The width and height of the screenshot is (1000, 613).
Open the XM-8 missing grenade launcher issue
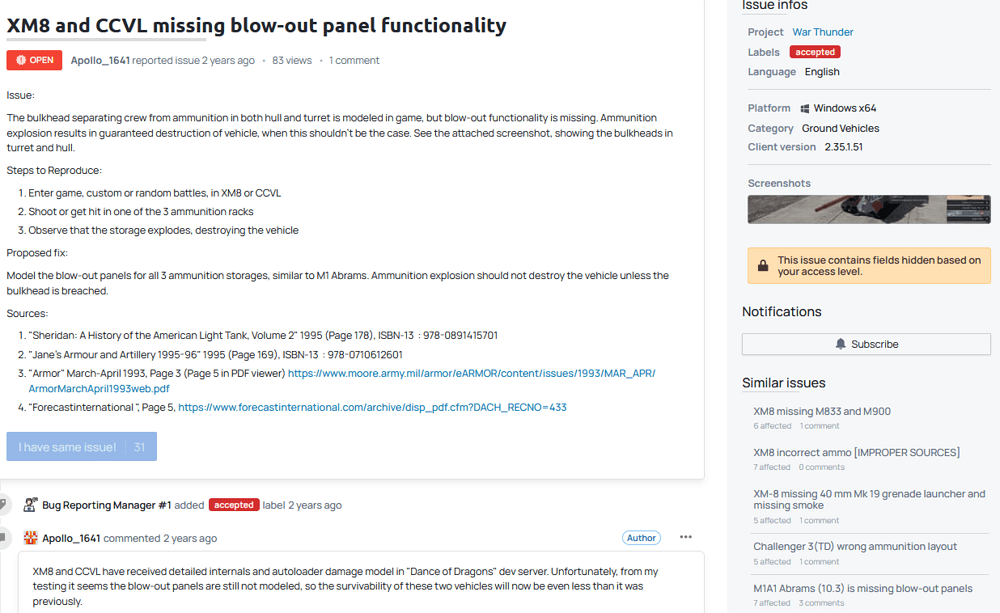coord(869,499)
